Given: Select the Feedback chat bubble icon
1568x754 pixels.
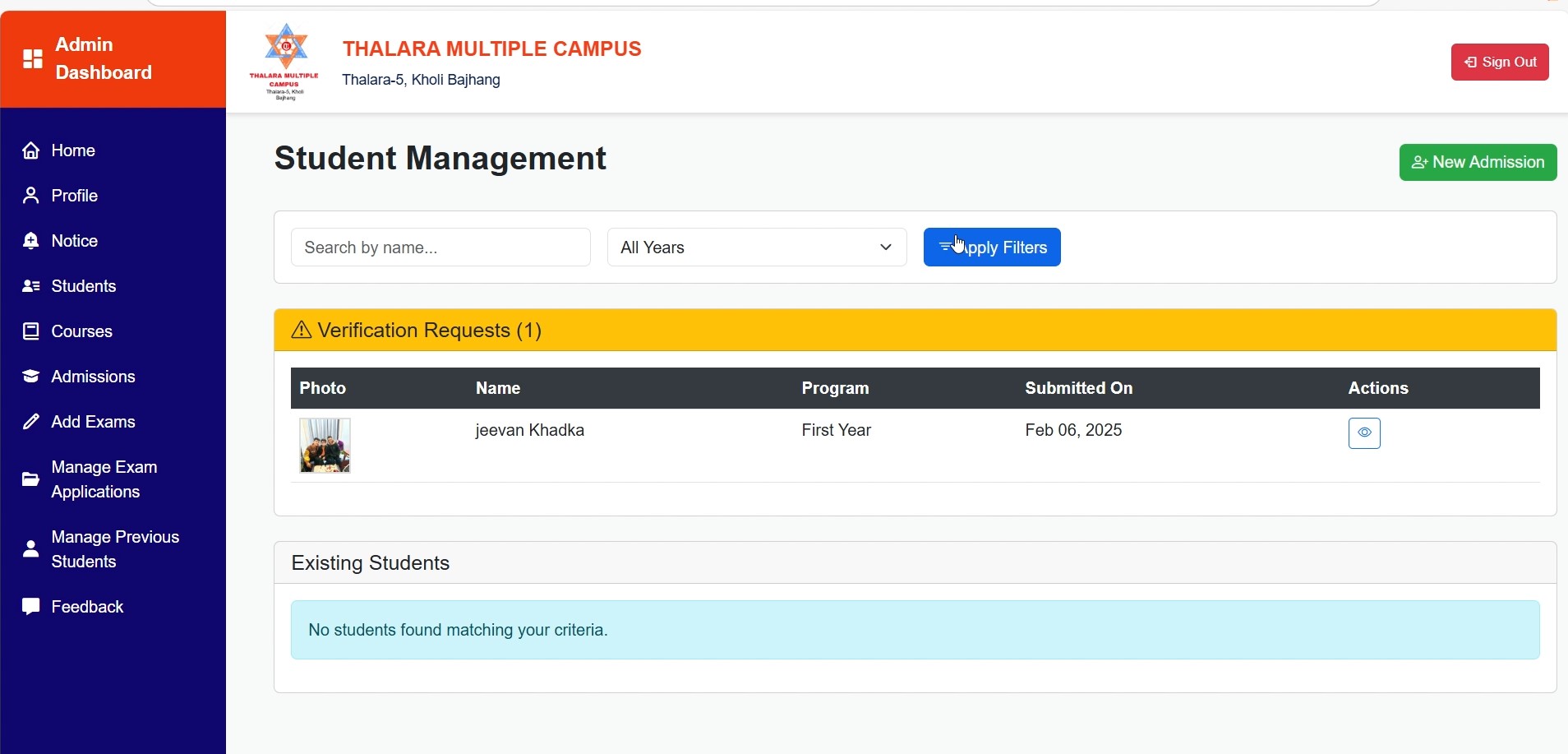Looking at the screenshot, I should 30,606.
